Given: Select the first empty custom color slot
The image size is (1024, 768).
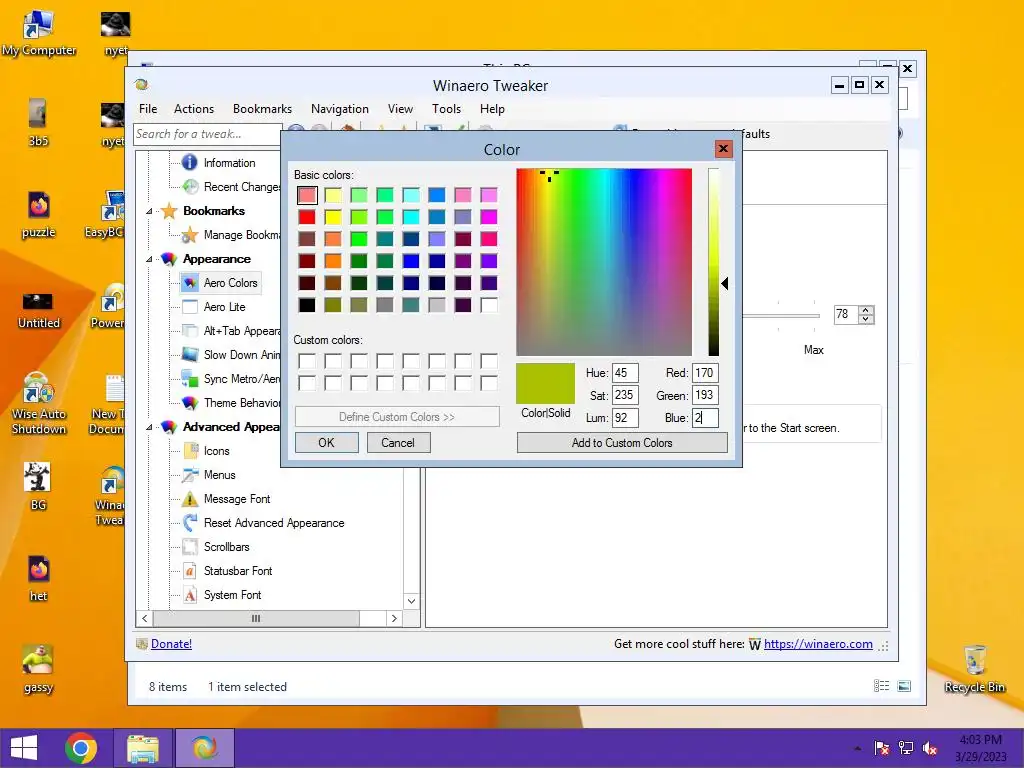Looking at the screenshot, I should [x=307, y=361].
